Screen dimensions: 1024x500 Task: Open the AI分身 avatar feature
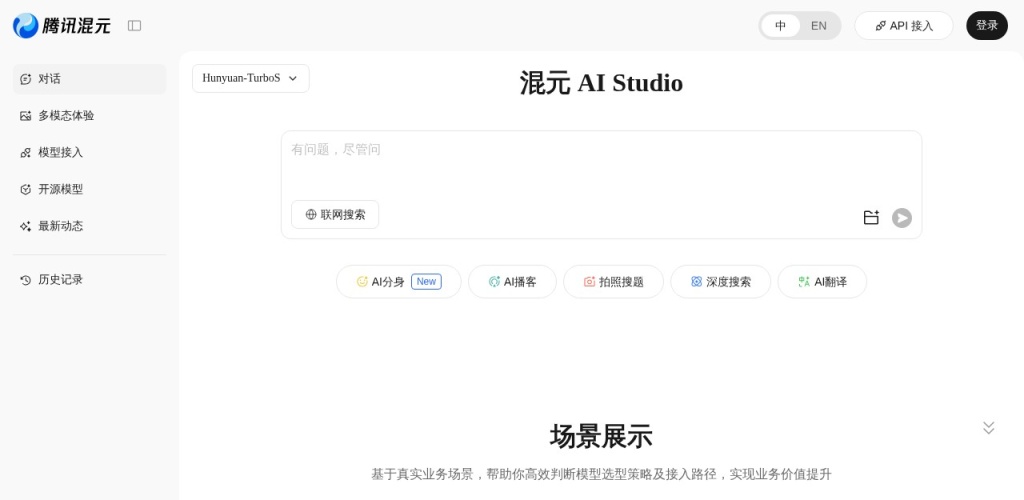click(x=398, y=282)
